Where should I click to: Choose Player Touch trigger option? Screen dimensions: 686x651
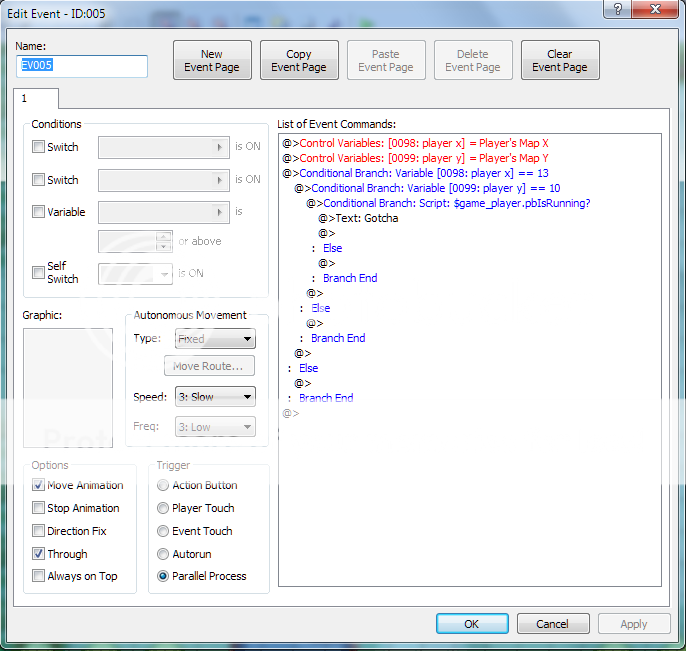click(163, 508)
